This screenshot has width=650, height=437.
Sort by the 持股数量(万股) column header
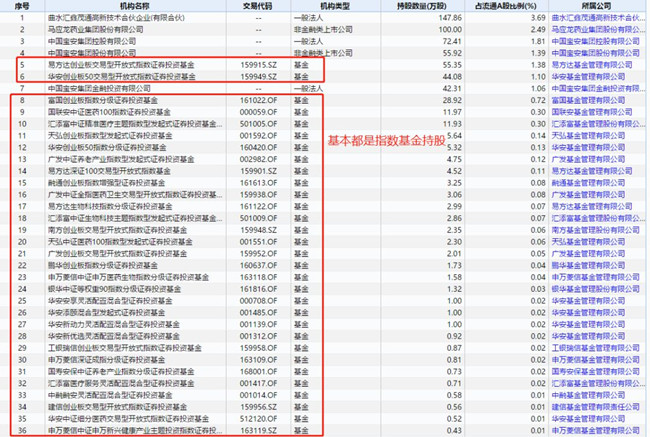422,6
